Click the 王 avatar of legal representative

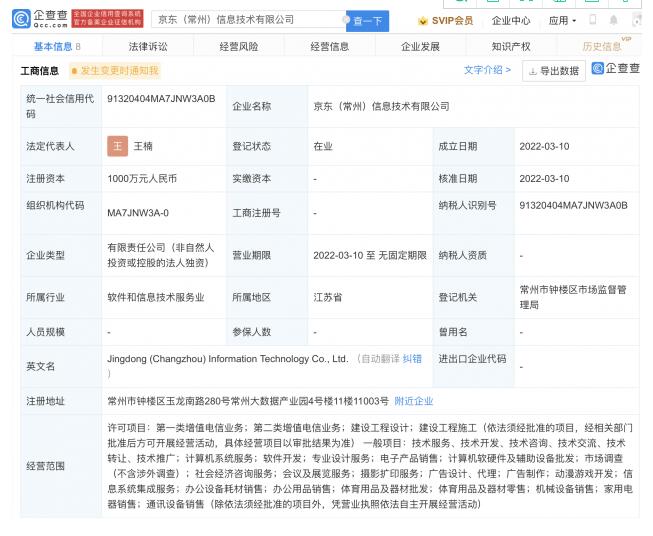[x=118, y=145]
